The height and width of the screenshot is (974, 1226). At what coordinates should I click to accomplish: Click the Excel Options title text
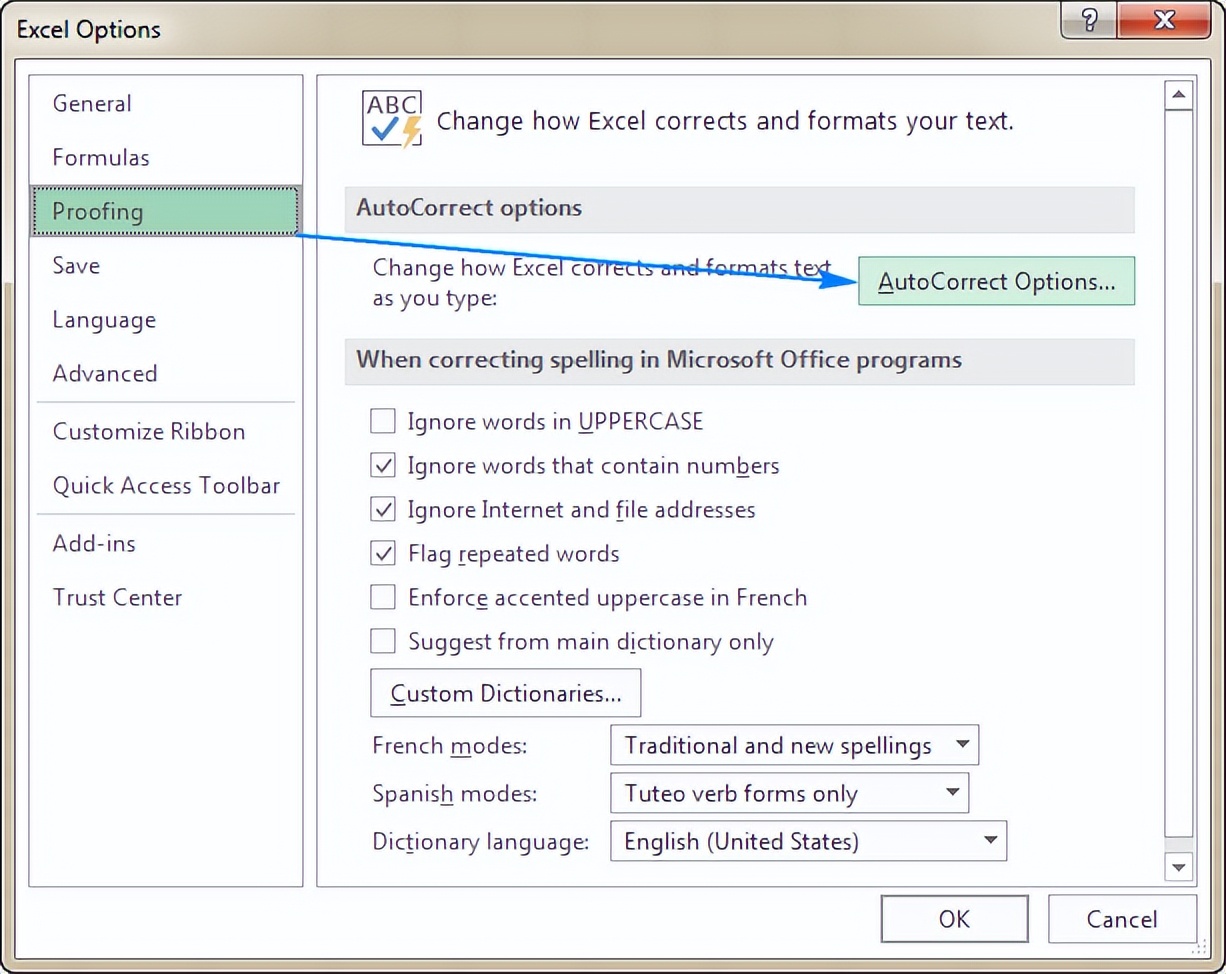(x=88, y=29)
